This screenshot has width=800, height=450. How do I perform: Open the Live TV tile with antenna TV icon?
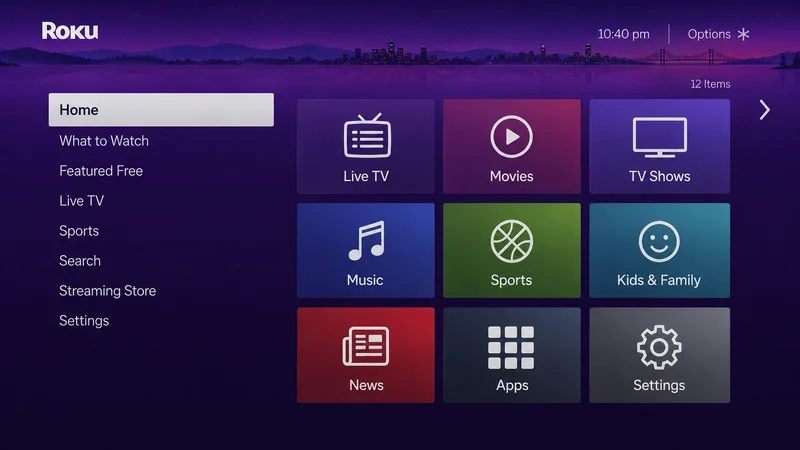pyautogui.click(x=366, y=146)
